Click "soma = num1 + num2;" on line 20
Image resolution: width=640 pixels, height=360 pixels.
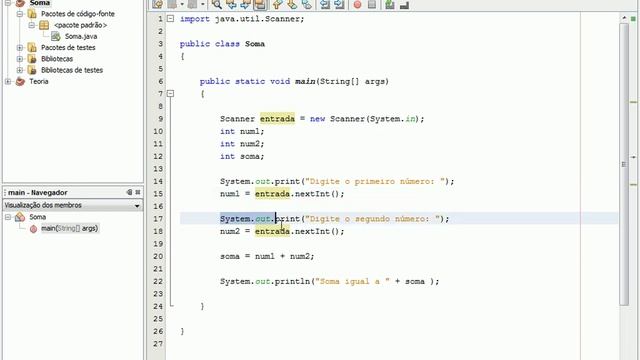pyautogui.click(x=267, y=257)
